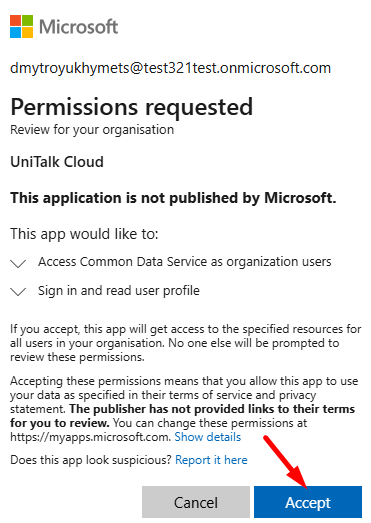Click the not published by Microsoft warning
This screenshot has height=523, width=371.
tap(173, 198)
